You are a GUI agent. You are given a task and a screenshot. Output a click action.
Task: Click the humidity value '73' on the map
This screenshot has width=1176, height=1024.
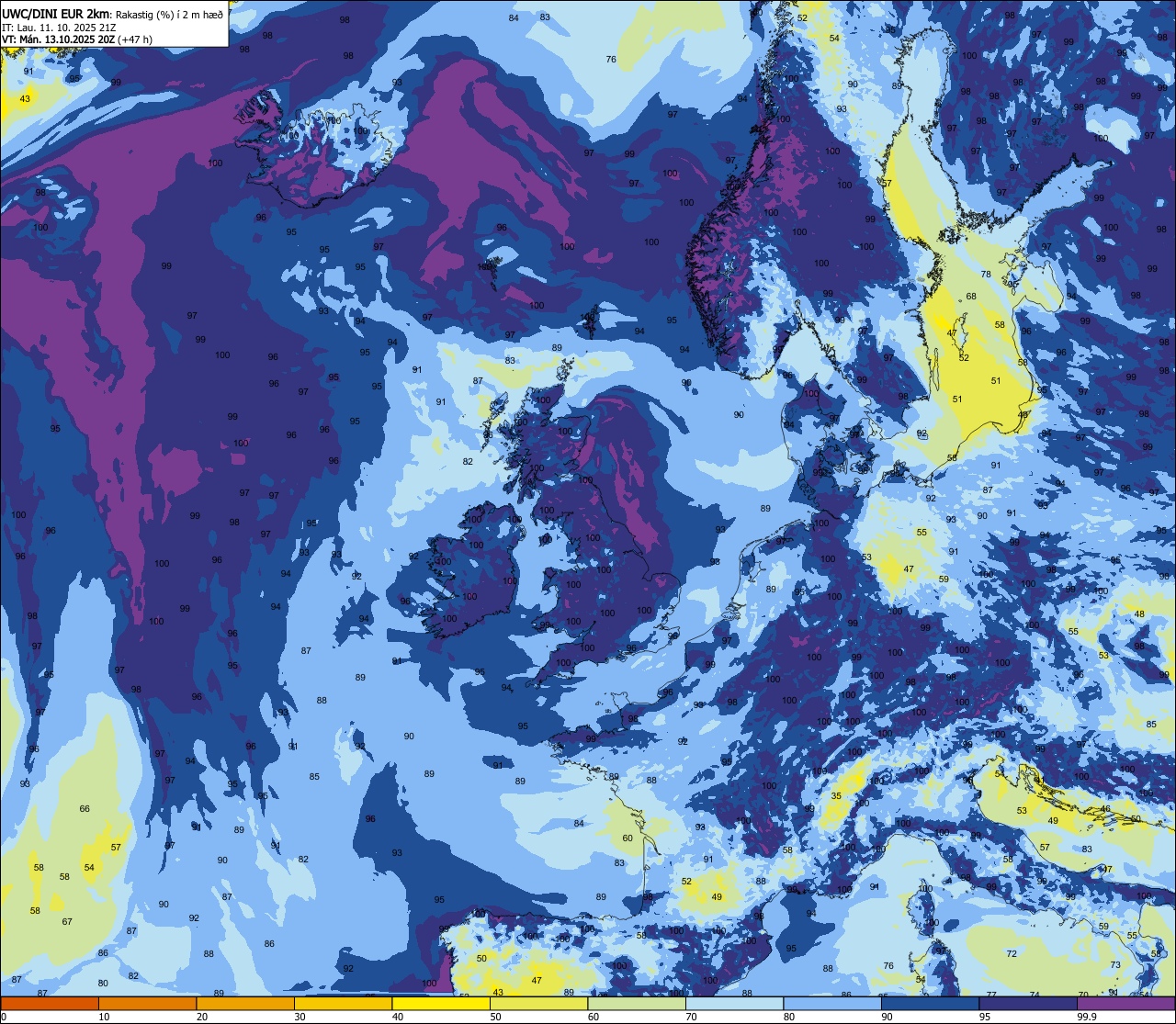click(1115, 964)
